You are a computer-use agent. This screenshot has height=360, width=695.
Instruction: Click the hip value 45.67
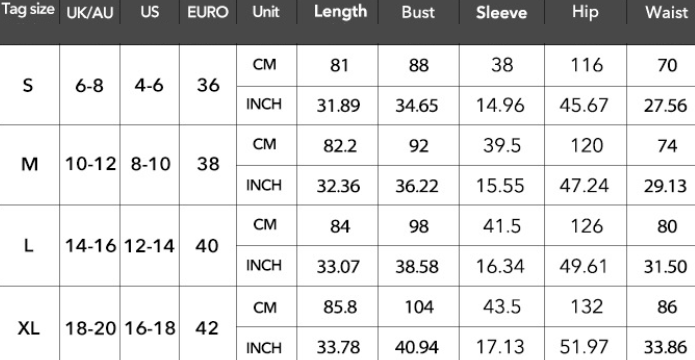click(x=584, y=106)
